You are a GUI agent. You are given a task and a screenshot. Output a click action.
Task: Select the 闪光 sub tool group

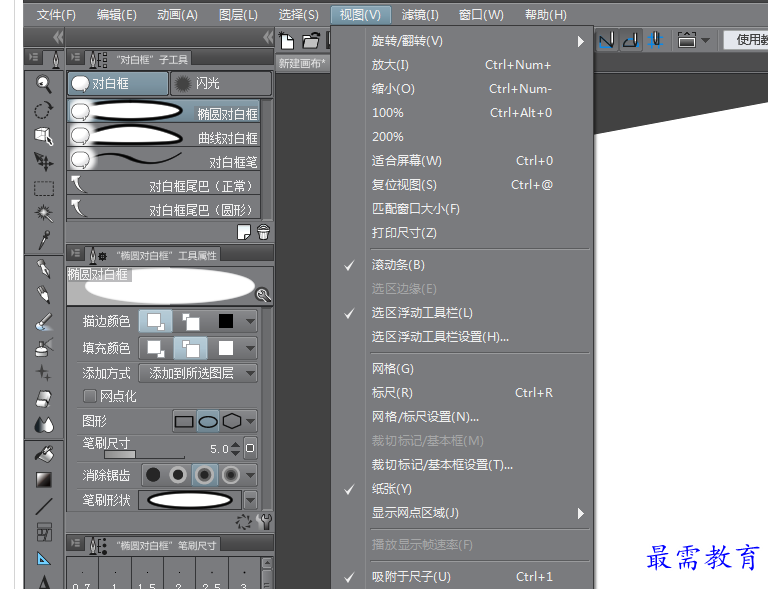pyautogui.click(x=220, y=84)
